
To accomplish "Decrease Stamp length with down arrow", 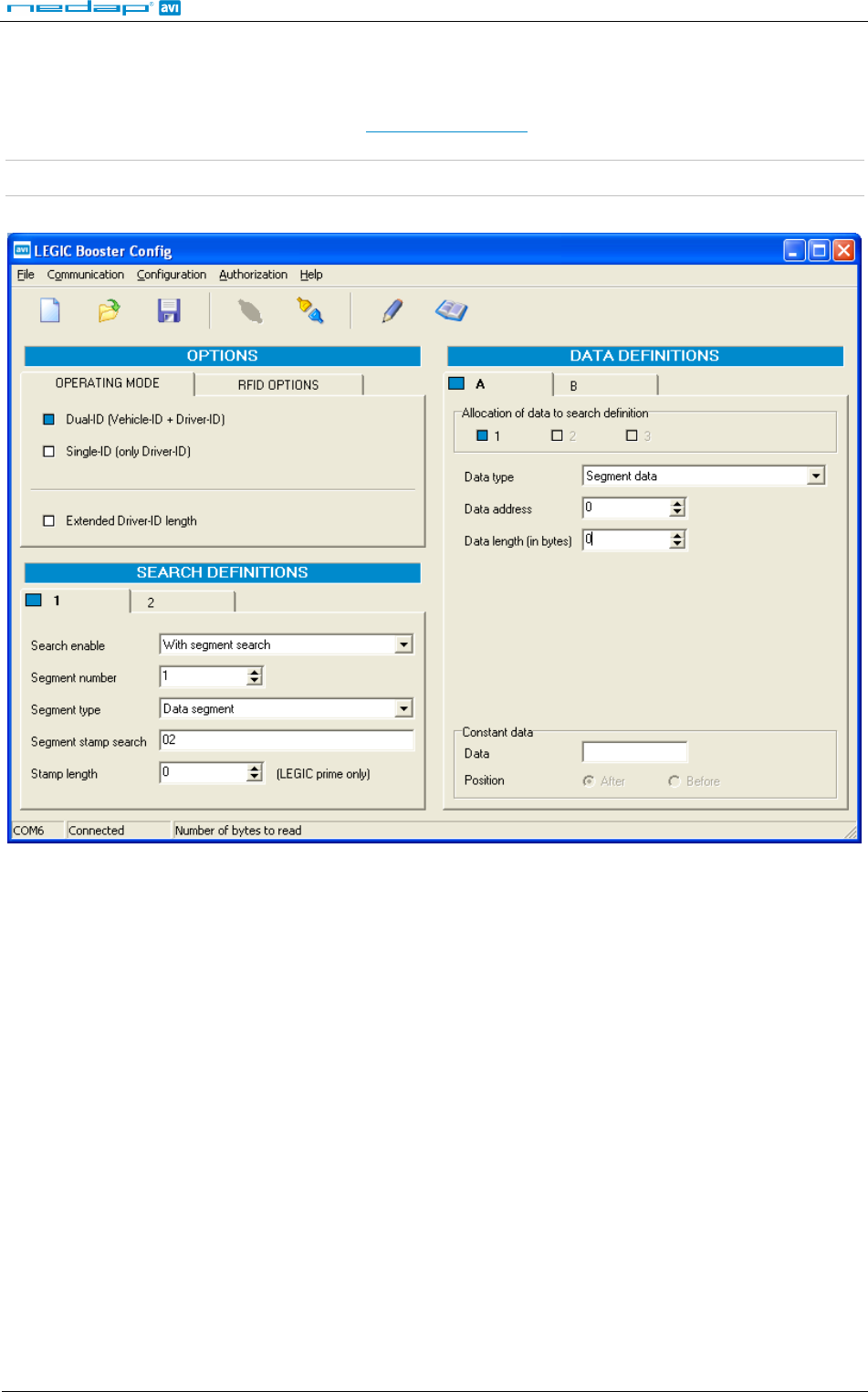I will tap(255, 778).
